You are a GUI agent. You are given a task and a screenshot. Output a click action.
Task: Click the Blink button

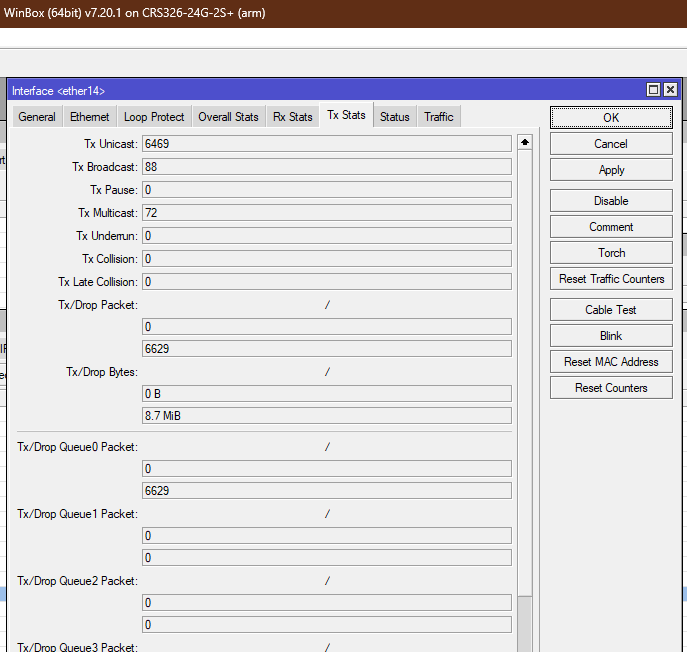pyautogui.click(x=611, y=336)
